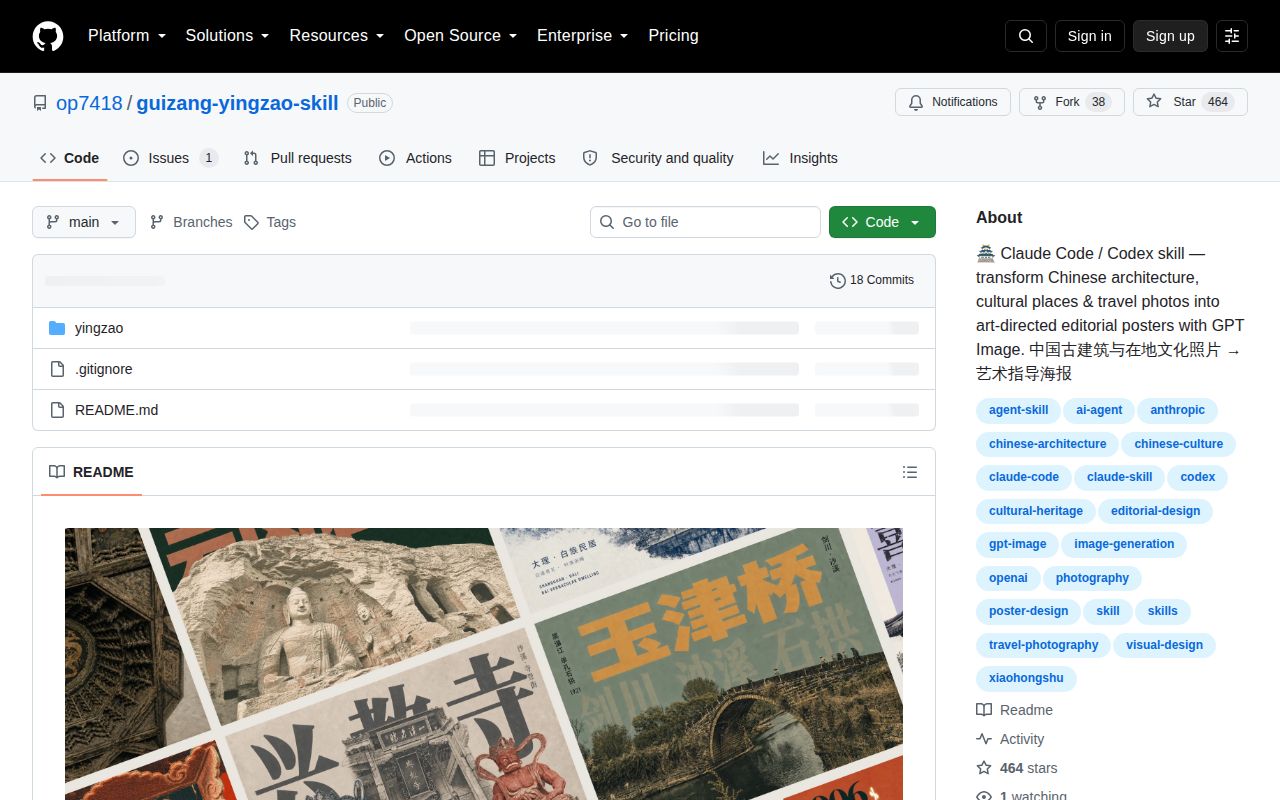Switch to the Issues tab
1280x800 pixels.
click(170, 158)
